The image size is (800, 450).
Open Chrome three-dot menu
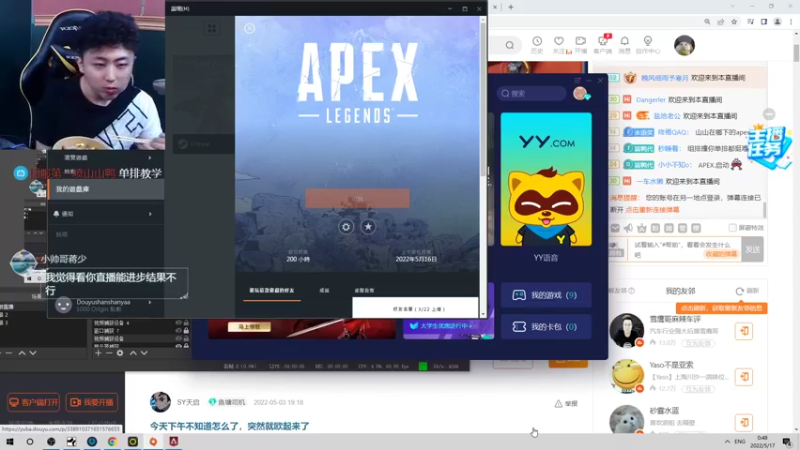(791, 22)
